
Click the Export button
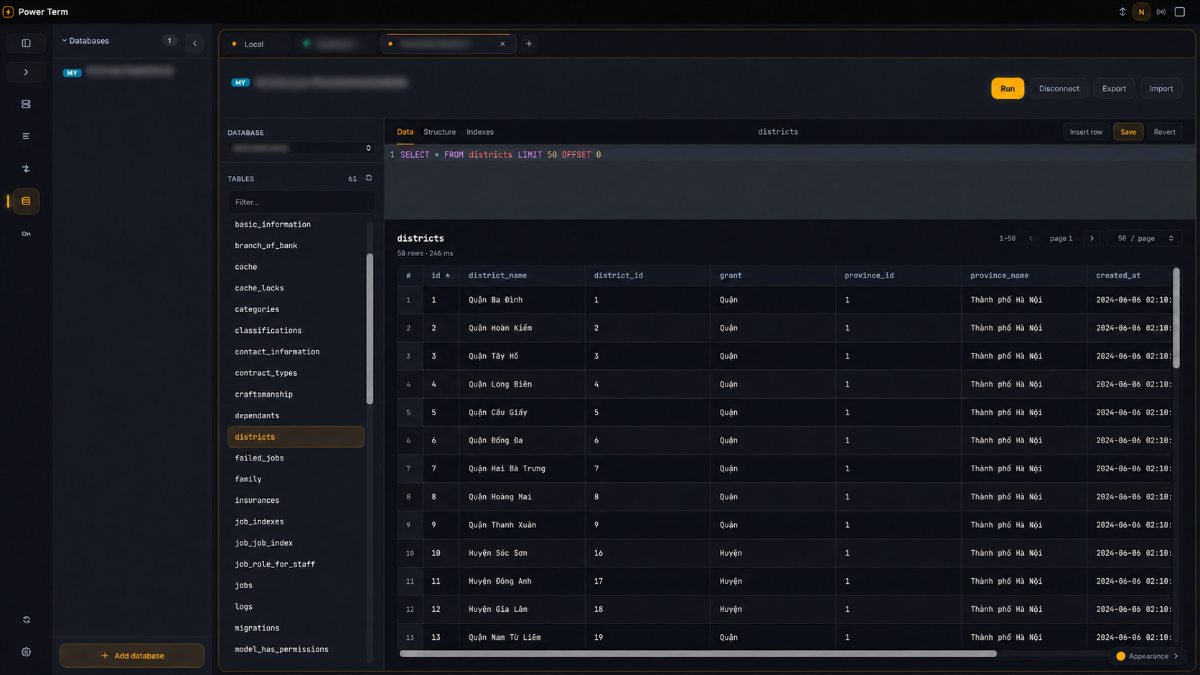tap(1114, 88)
